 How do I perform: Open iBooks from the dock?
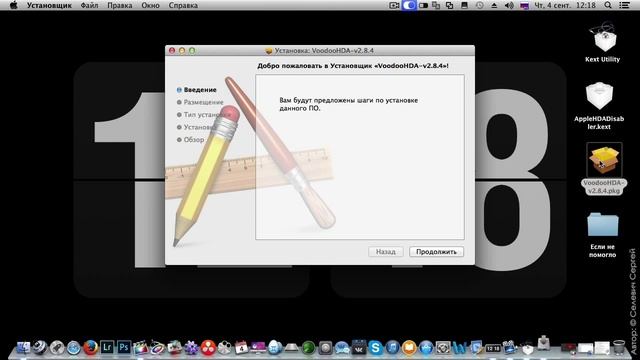[409, 348]
